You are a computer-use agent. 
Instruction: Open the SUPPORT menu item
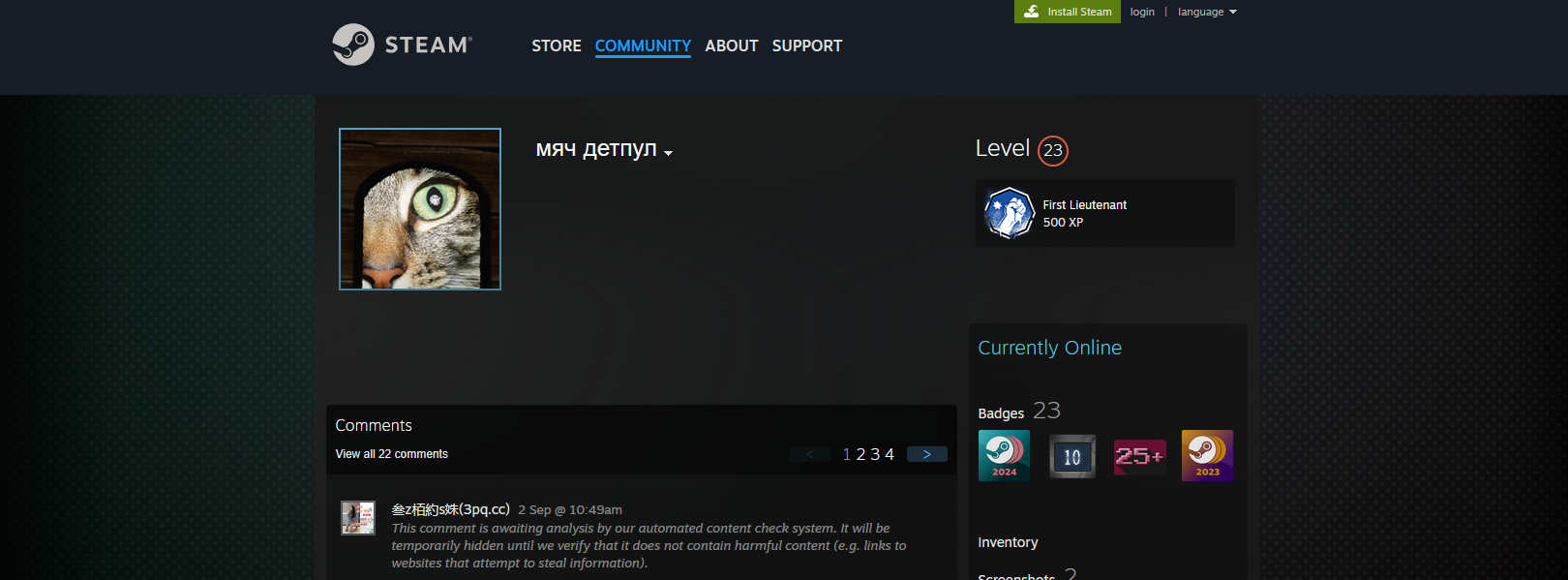click(x=807, y=46)
